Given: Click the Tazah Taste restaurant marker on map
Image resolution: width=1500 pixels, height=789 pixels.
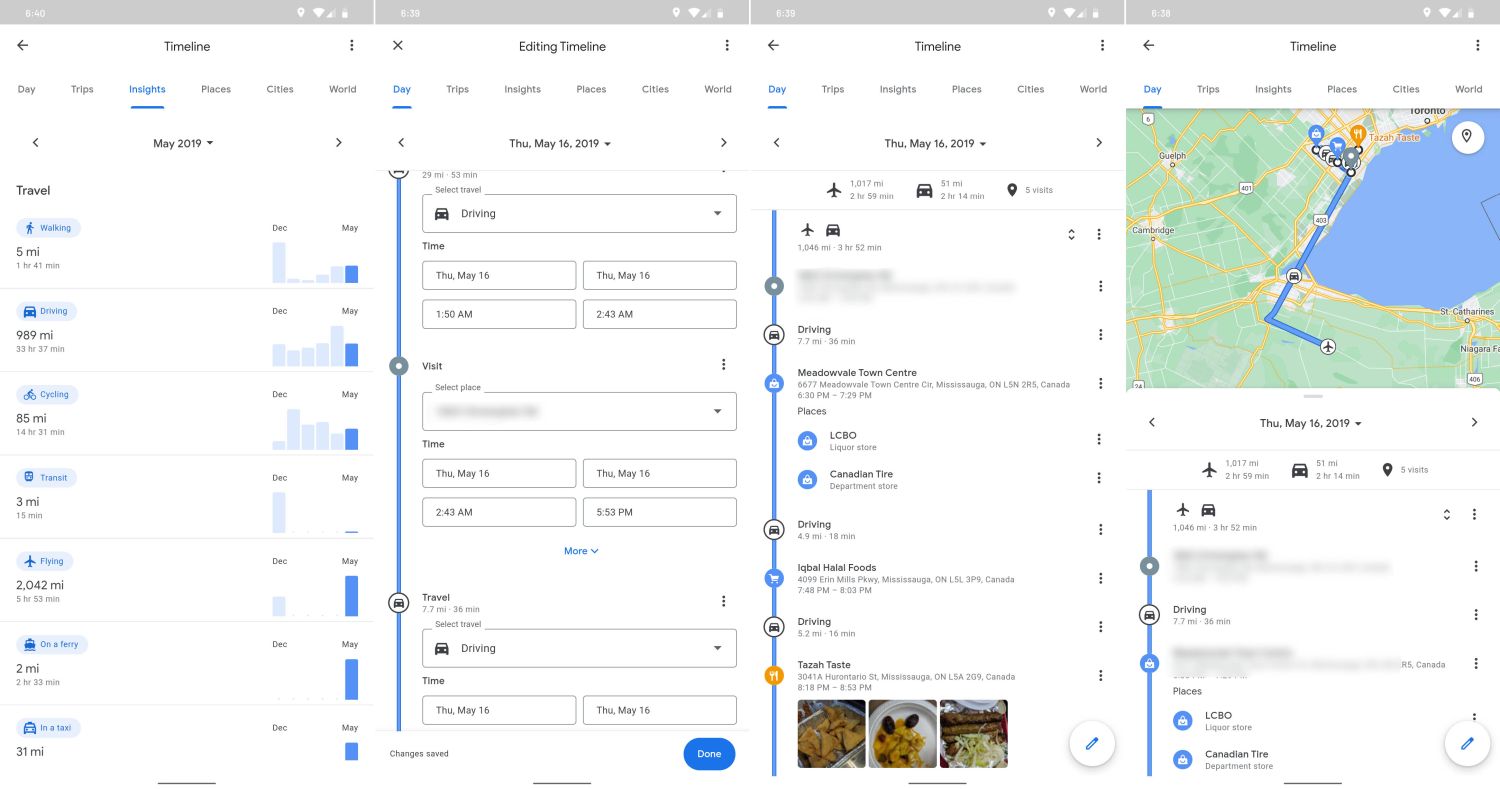Looking at the screenshot, I should (1358, 133).
